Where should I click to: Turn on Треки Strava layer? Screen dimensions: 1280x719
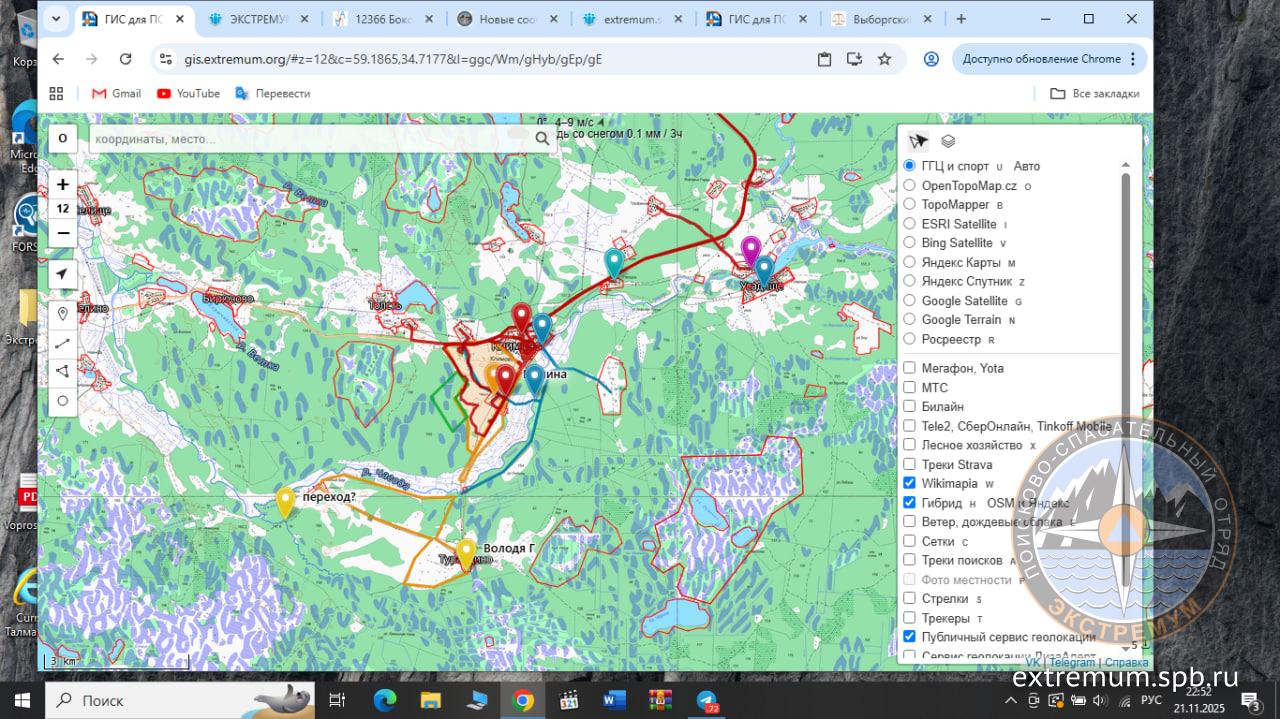909,464
